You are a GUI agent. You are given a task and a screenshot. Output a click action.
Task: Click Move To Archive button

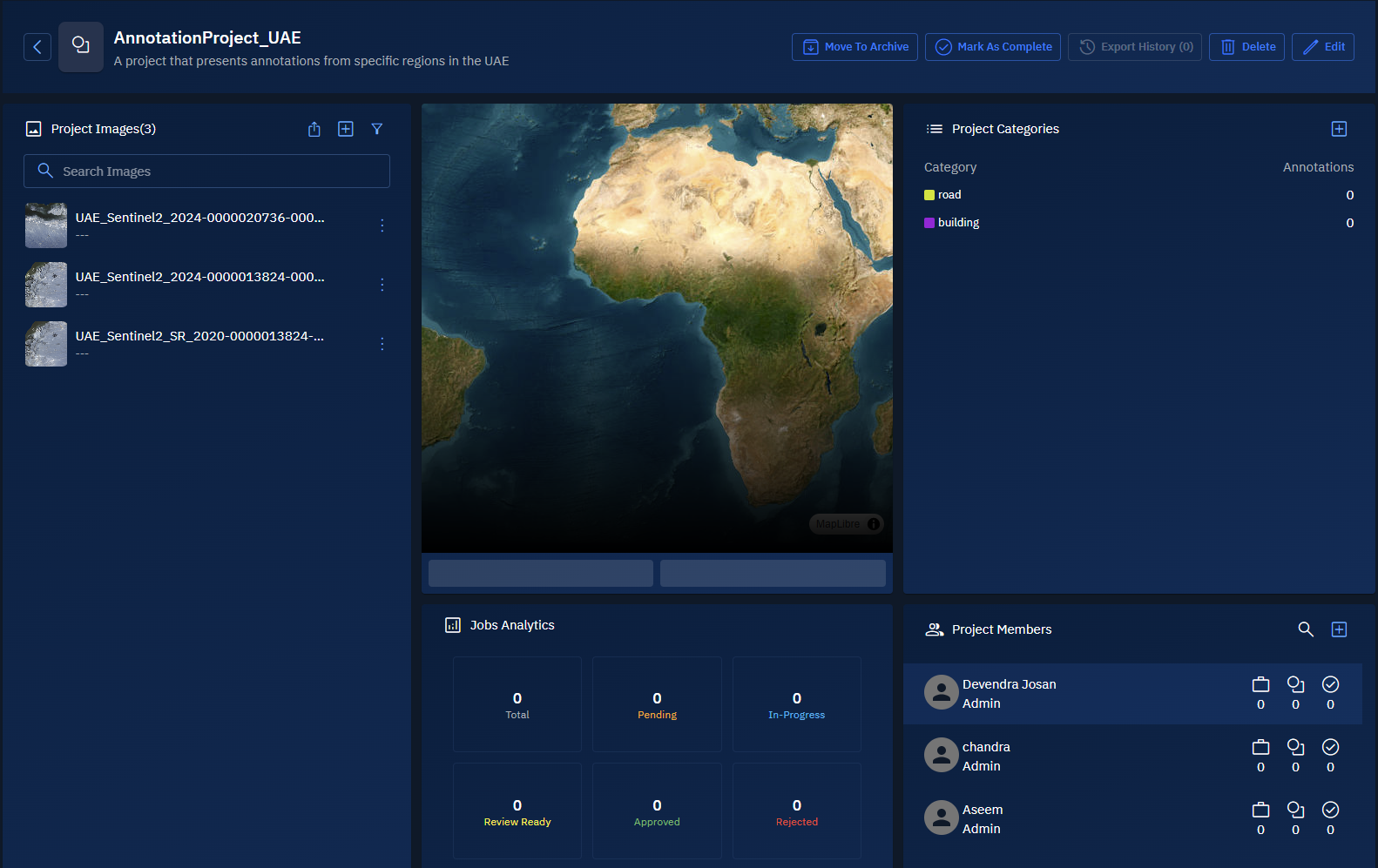[x=854, y=47]
